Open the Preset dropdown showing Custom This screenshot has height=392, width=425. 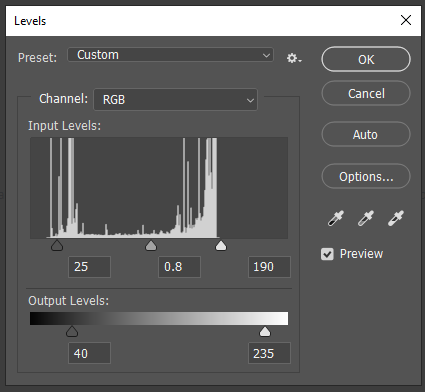[x=170, y=55]
